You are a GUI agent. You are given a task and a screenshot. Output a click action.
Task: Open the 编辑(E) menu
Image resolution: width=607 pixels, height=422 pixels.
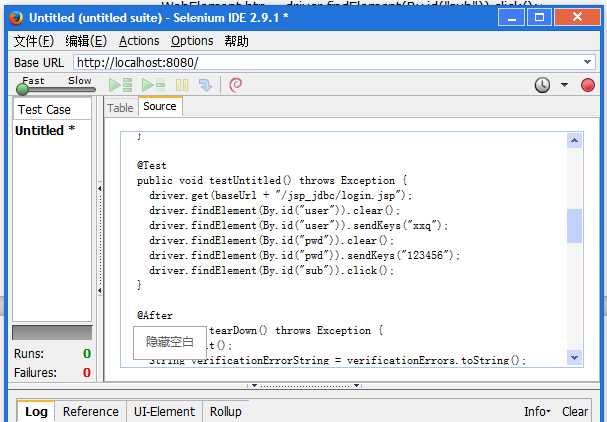click(x=86, y=41)
